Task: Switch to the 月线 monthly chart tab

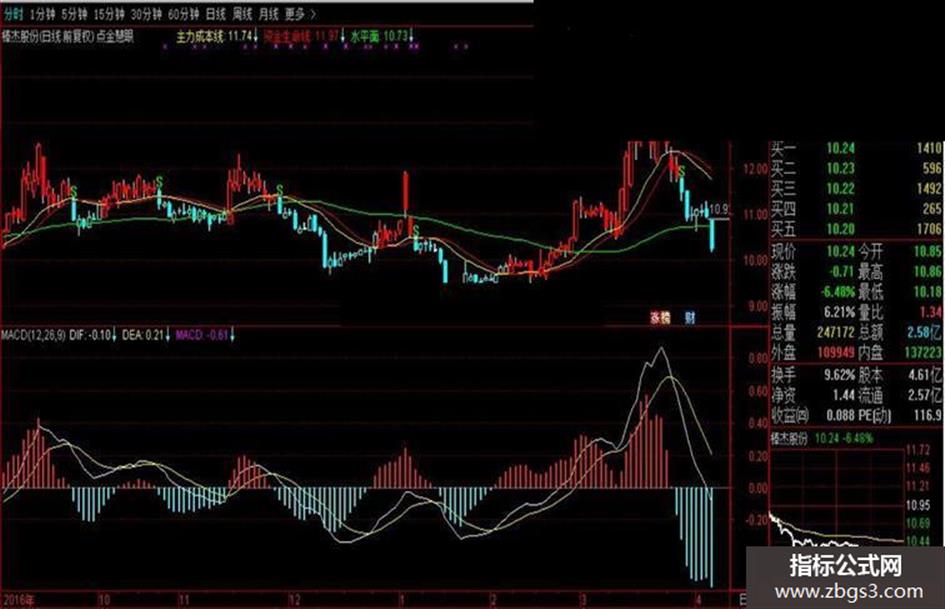Action: click(269, 13)
